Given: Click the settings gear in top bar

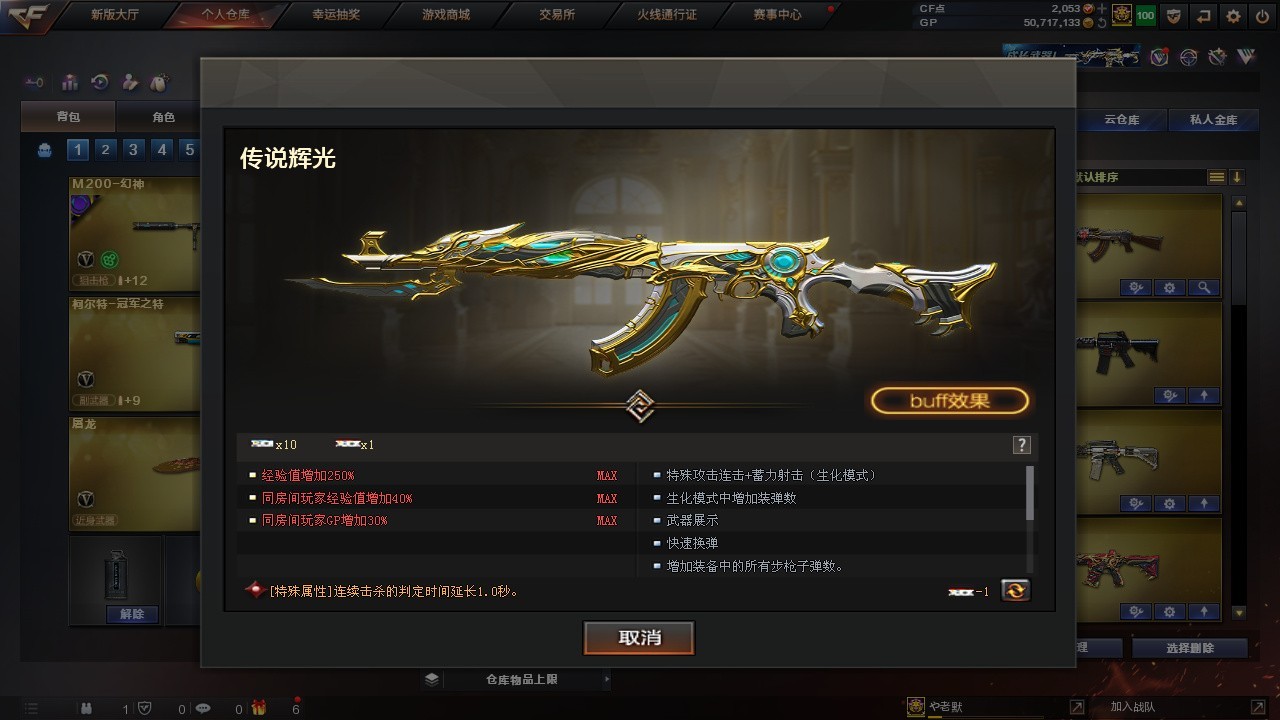Looking at the screenshot, I should pyautogui.click(x=1233, y=16).
